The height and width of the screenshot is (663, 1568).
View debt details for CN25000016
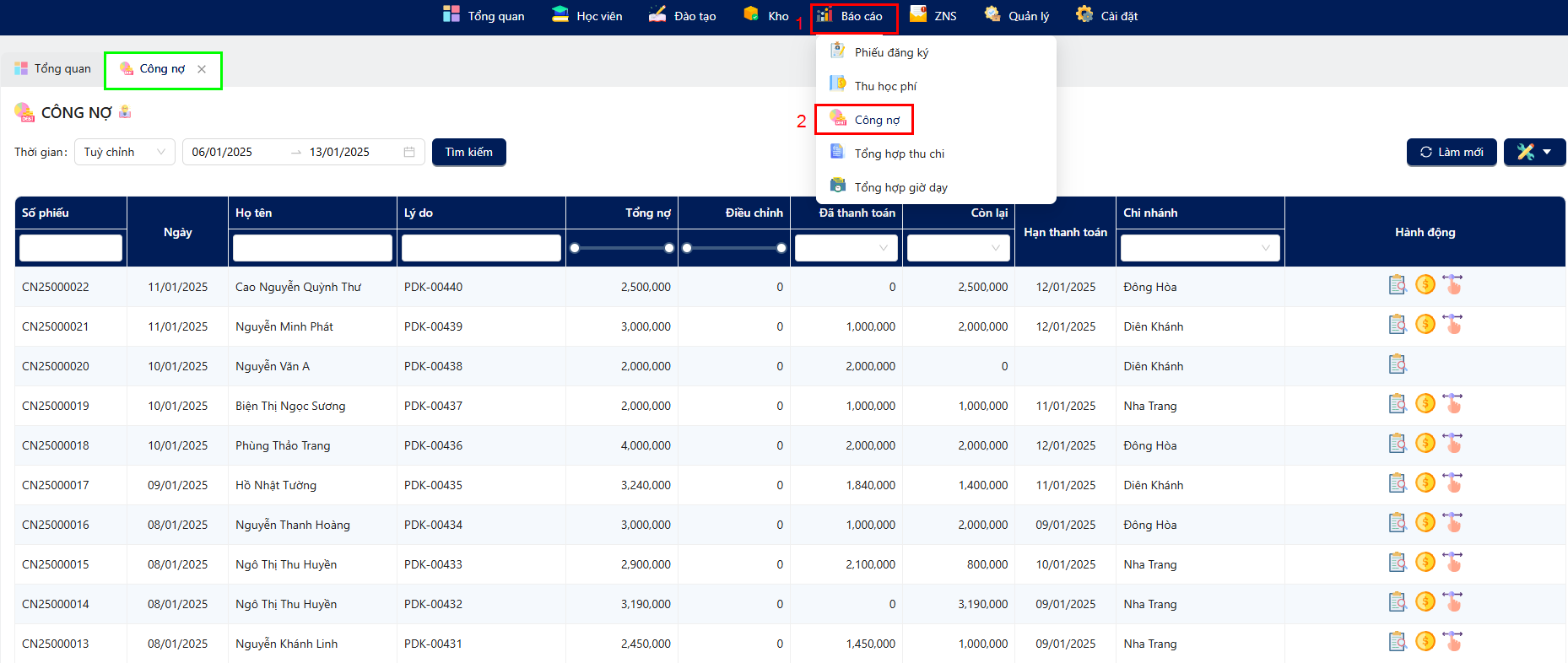click(x=1398, y=523)
